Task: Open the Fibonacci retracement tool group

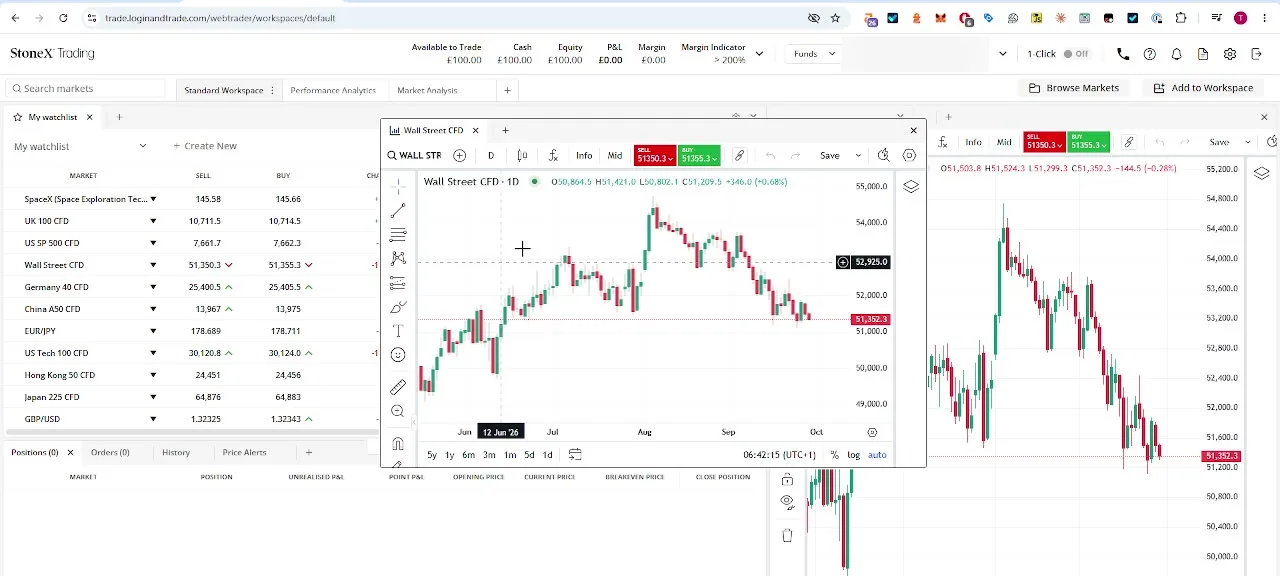Action: coord(398,235)
